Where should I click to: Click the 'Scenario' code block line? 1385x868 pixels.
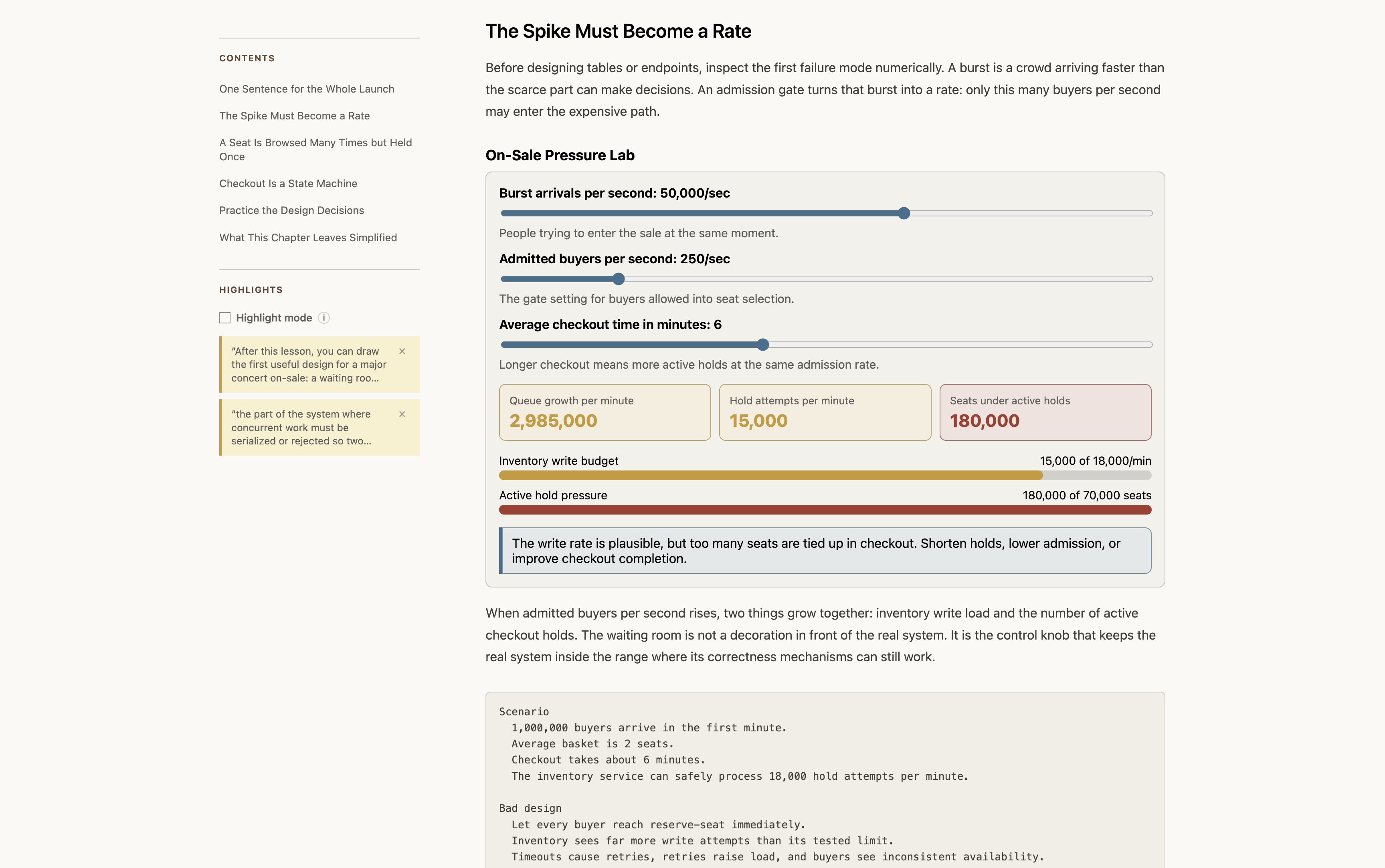(524, 712)
